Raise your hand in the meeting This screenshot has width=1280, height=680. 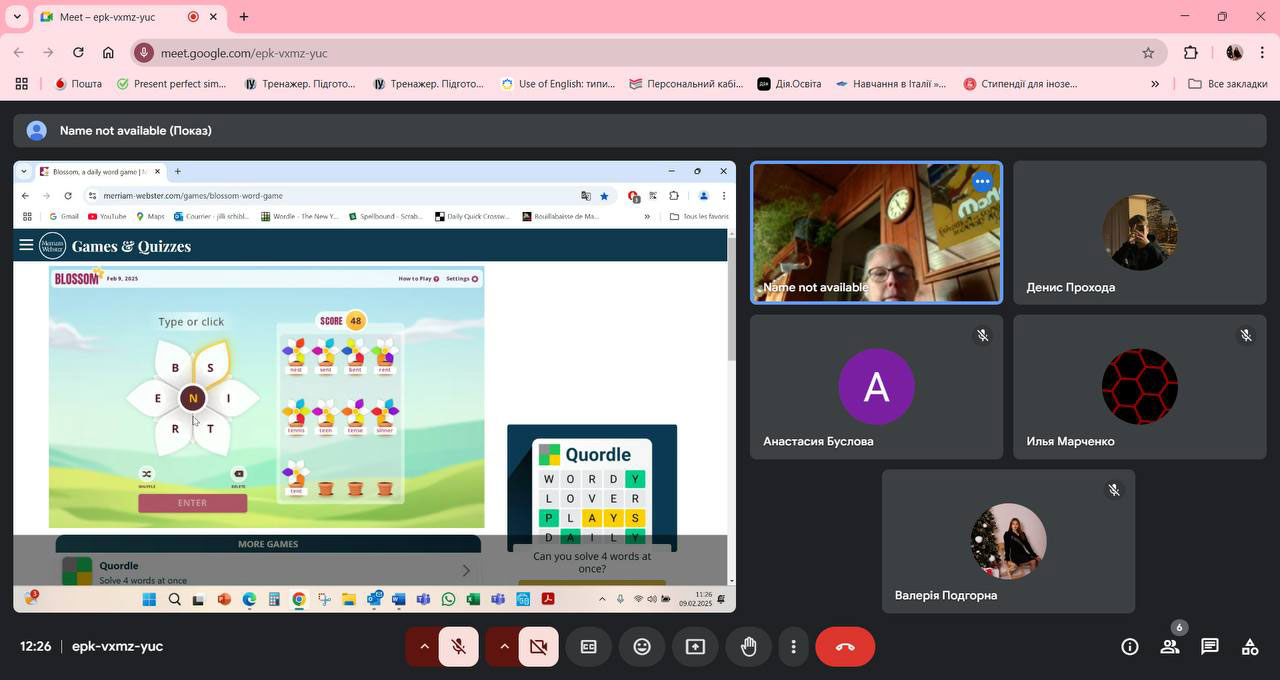click(x=748, y=647)
